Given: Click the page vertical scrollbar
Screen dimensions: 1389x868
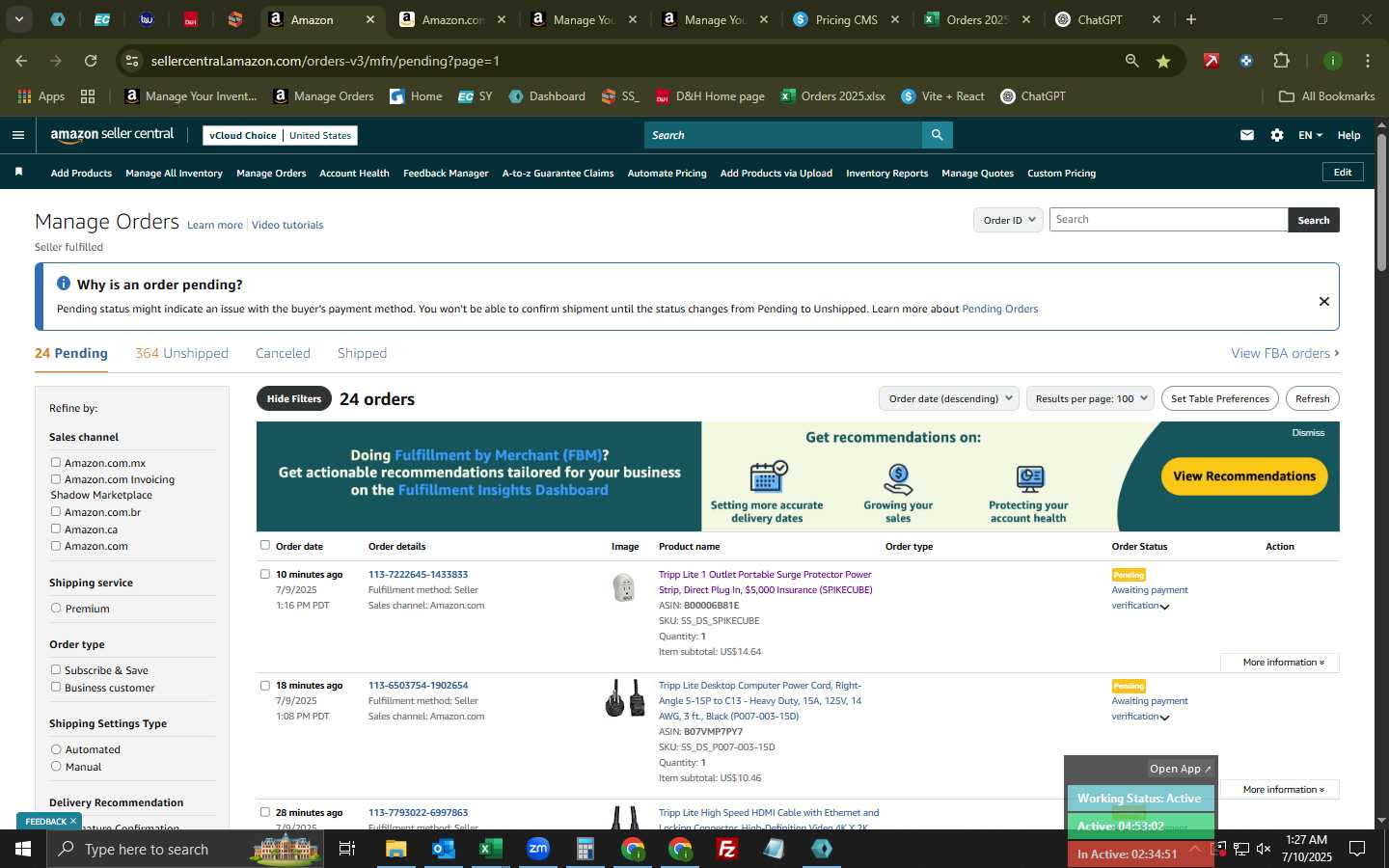Looking at the screenshot, I should [1381, 203].
